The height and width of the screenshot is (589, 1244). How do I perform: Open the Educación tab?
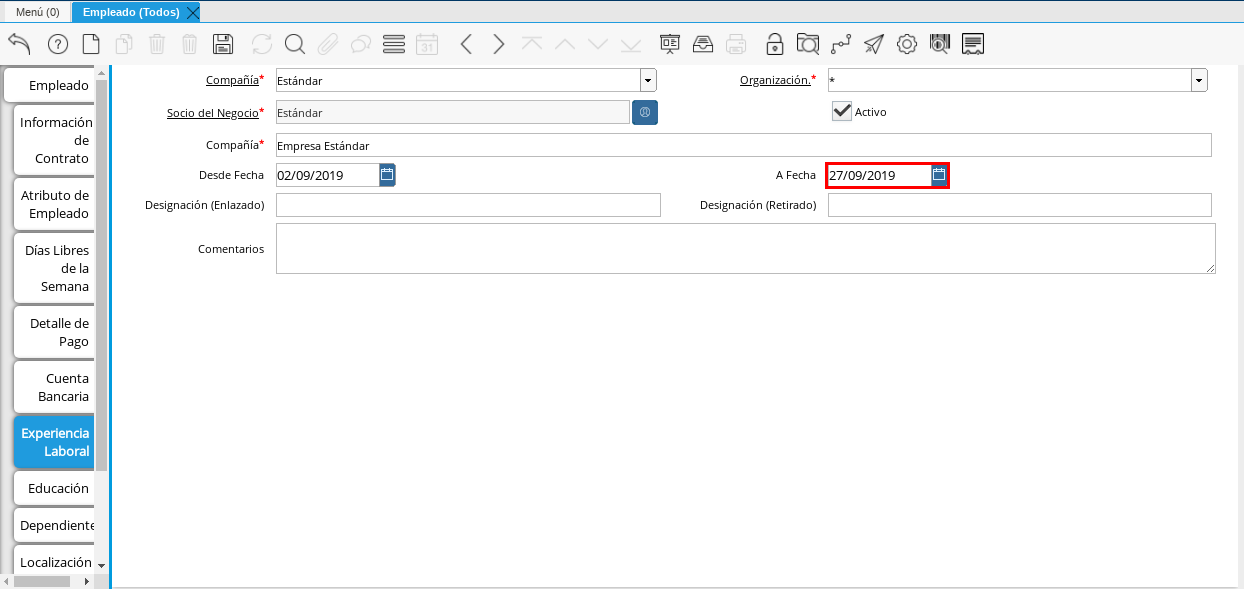tap(56, 488)
